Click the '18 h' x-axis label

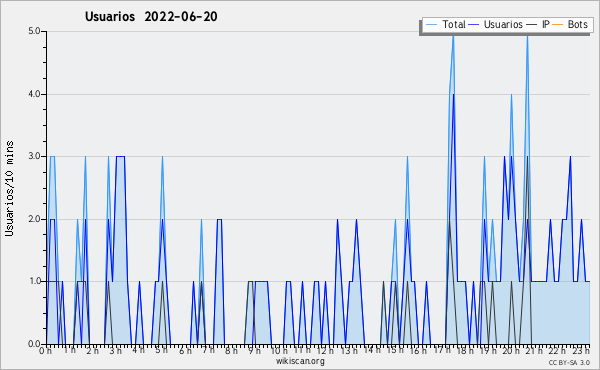[x=465, y=350]
